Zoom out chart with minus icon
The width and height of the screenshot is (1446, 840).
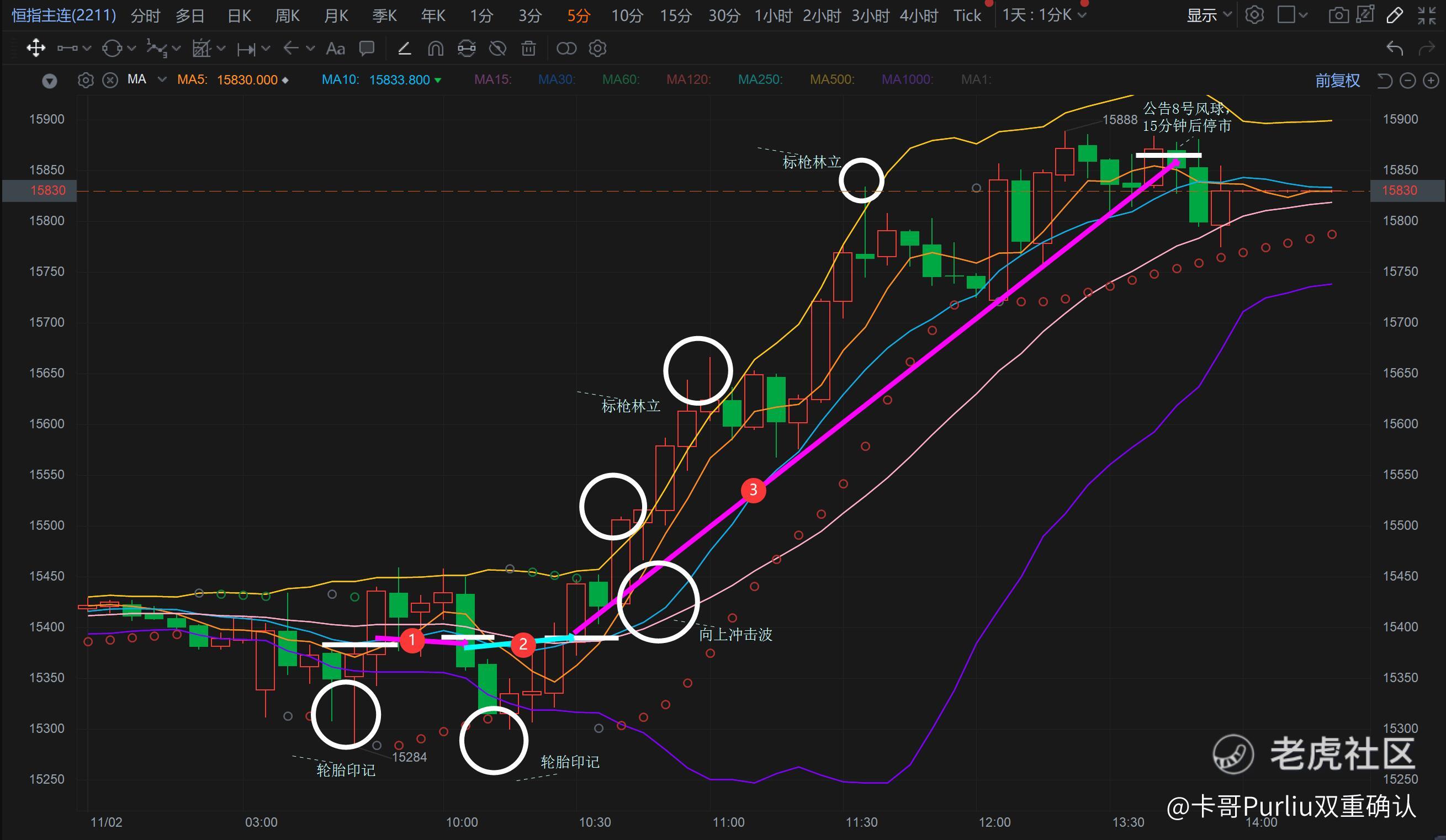(1407, 81)
